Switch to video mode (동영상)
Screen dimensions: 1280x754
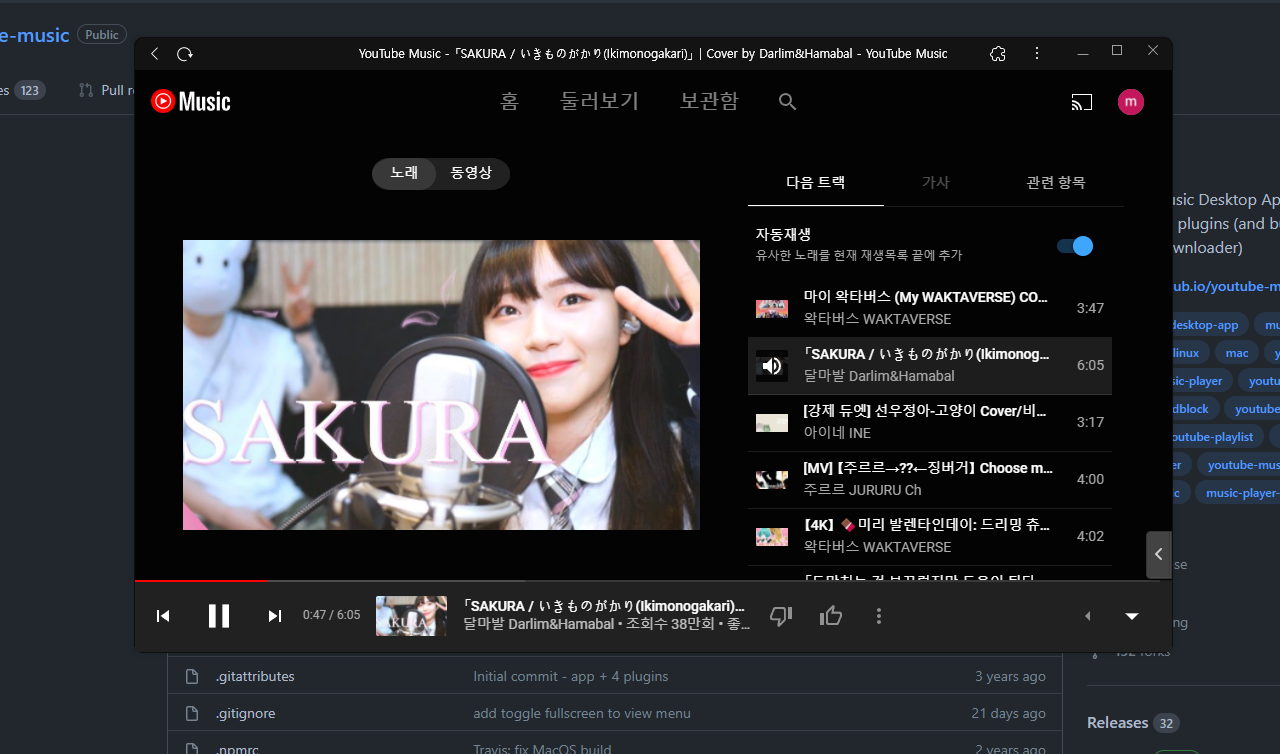click(471, 173)
